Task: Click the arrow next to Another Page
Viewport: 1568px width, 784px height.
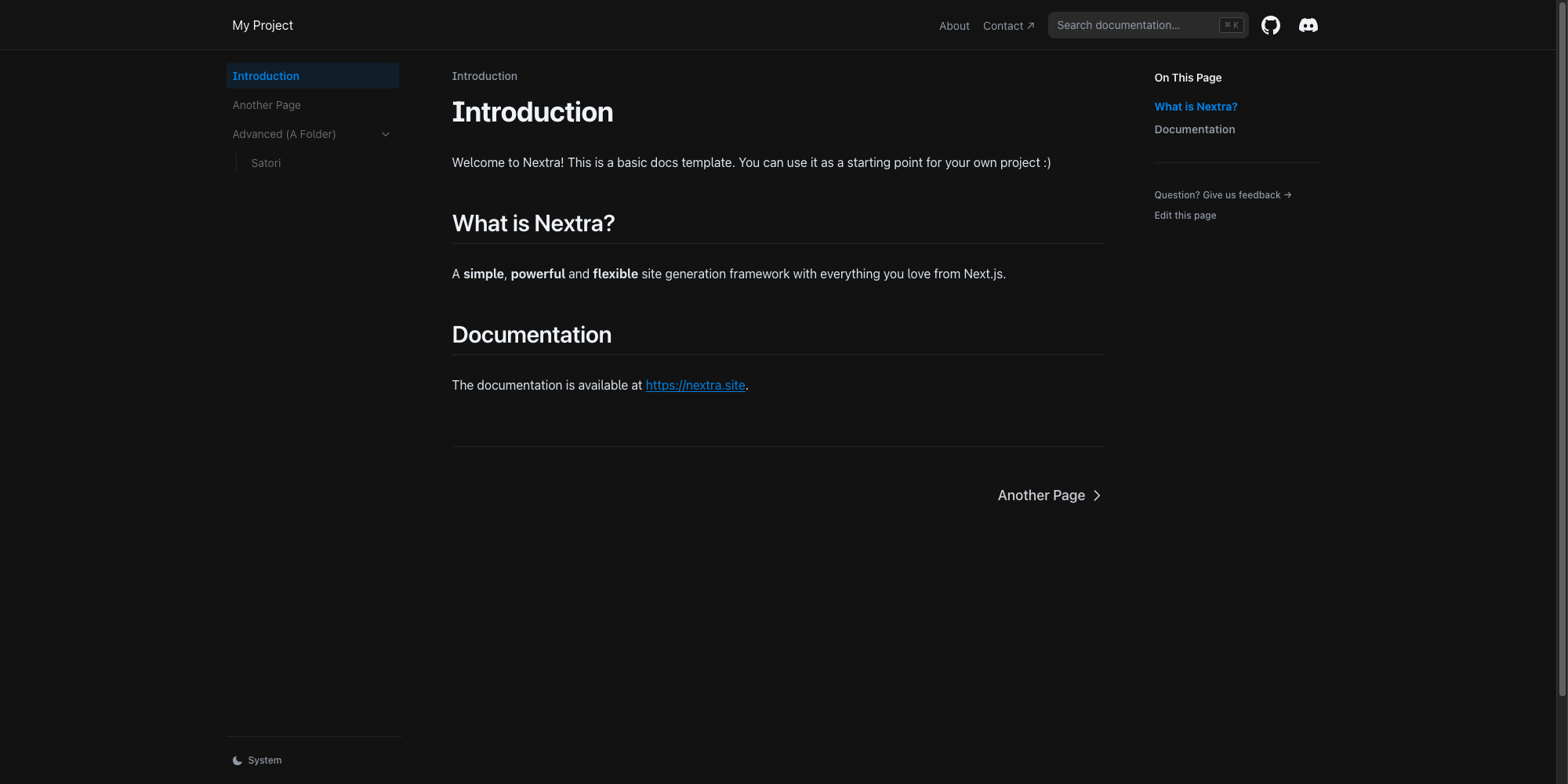Action: pos(1097,495)
